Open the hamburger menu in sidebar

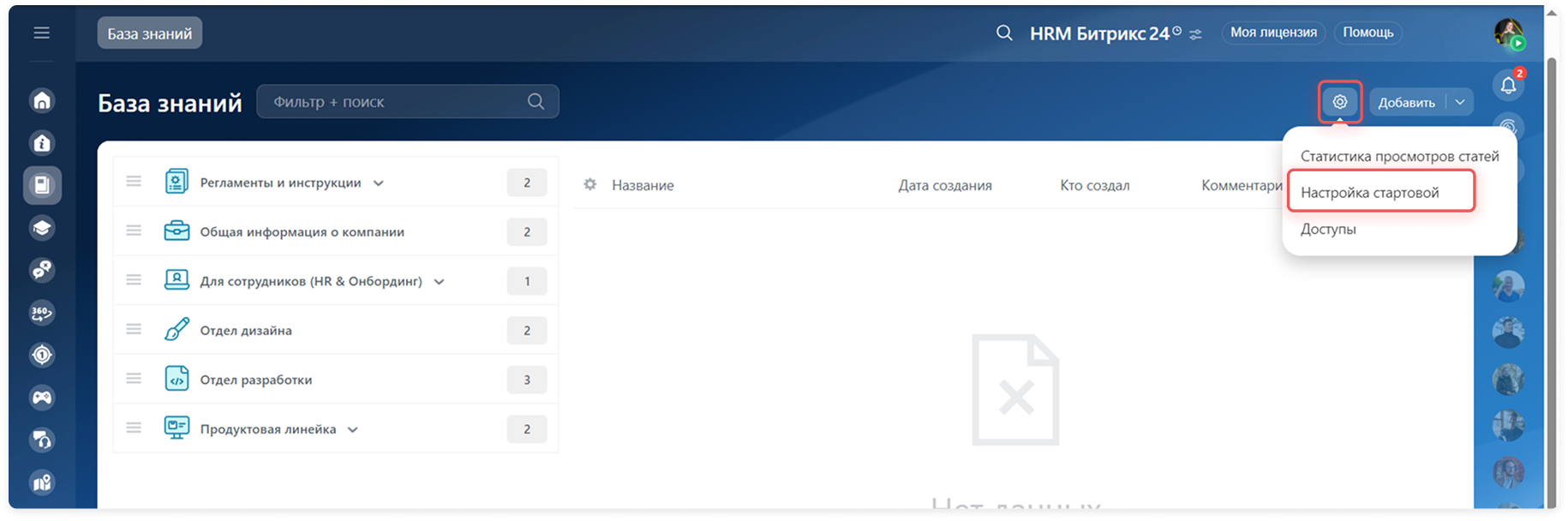41,33
